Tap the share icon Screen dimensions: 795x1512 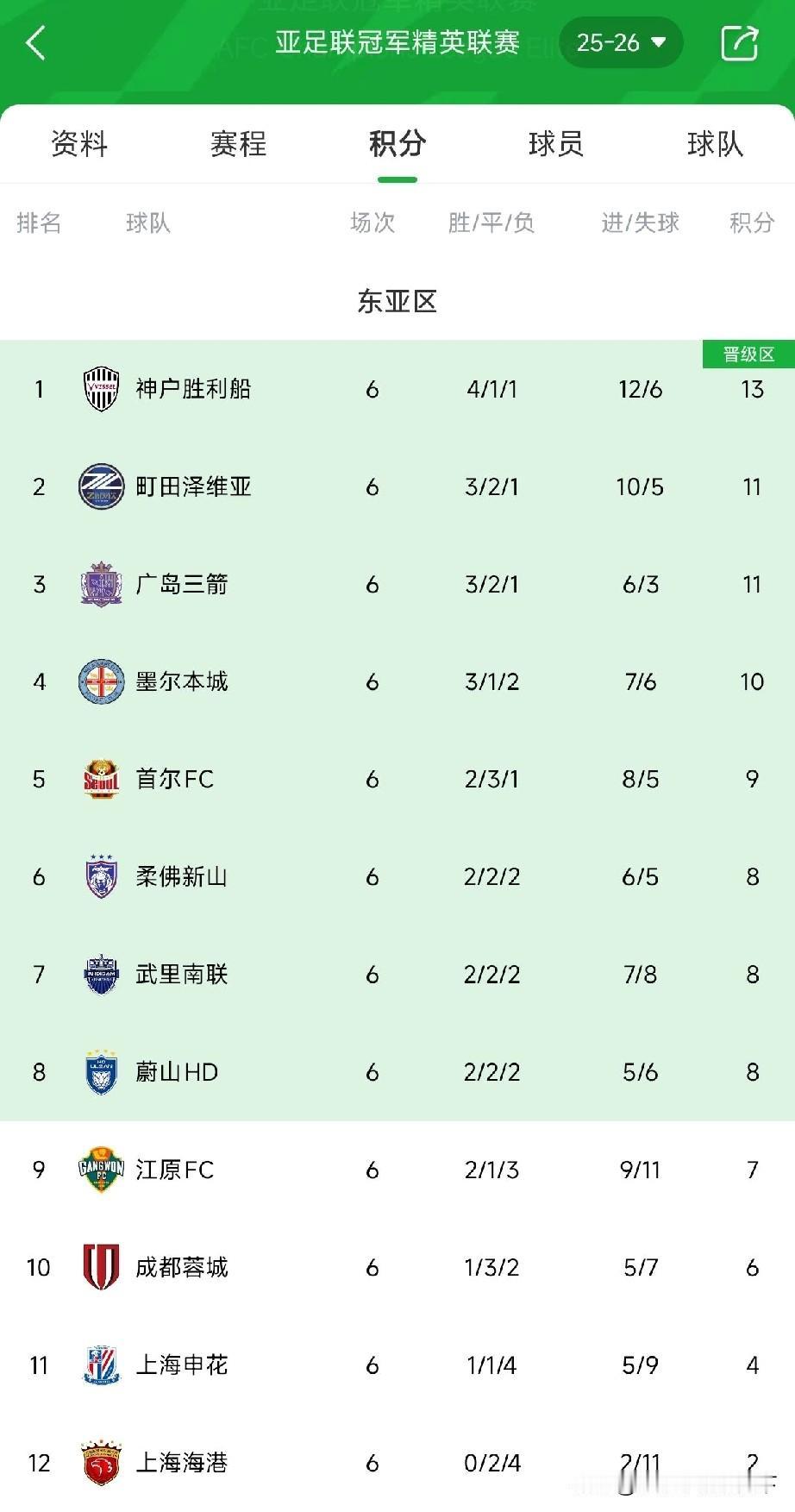tap(739, 43)
